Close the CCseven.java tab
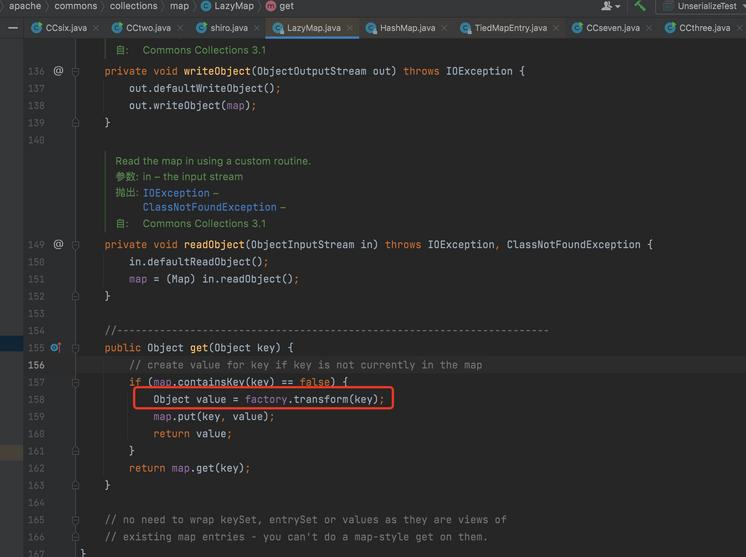This screenshot has width=746, height=557. coord(649,28)
